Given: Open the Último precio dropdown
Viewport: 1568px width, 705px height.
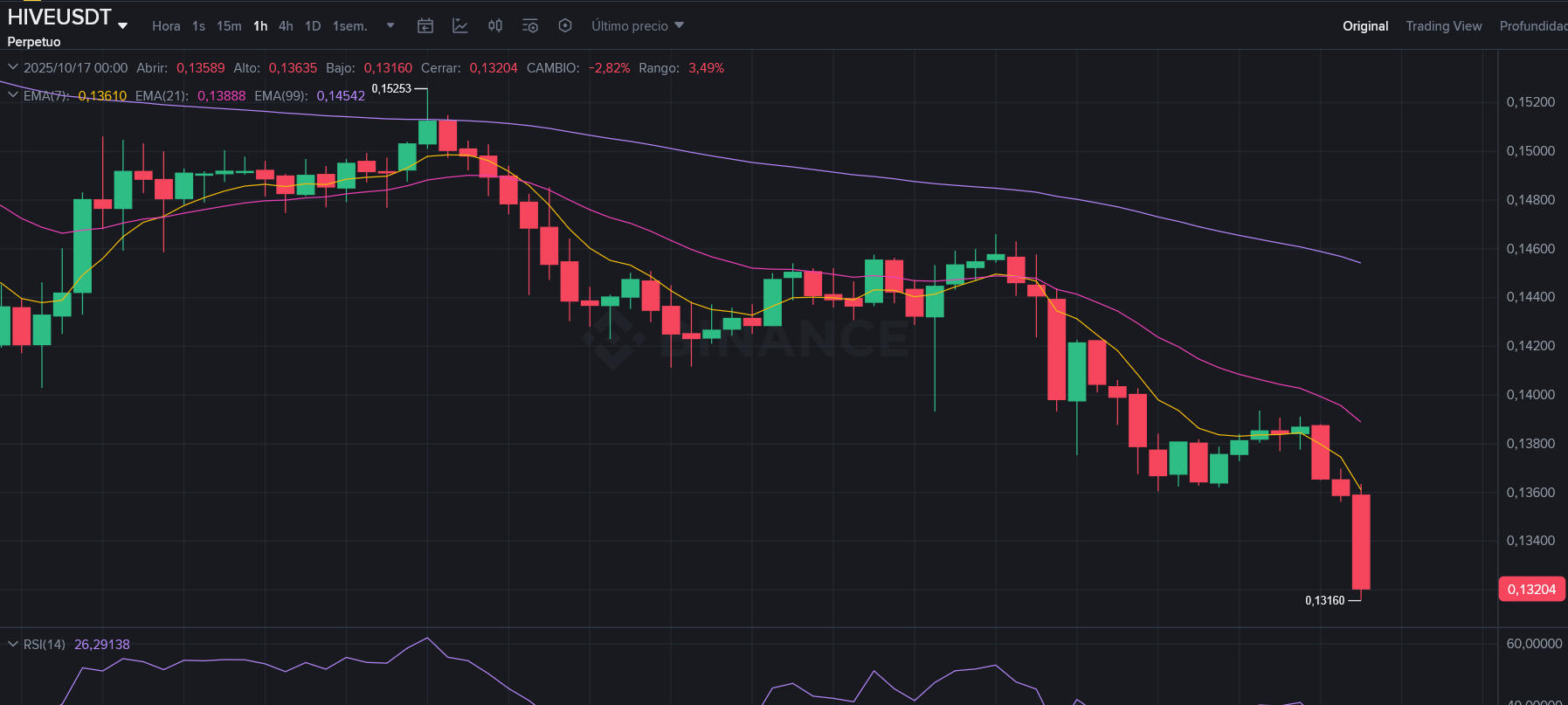Looking at the screenshot, I should tap(638, 26).
